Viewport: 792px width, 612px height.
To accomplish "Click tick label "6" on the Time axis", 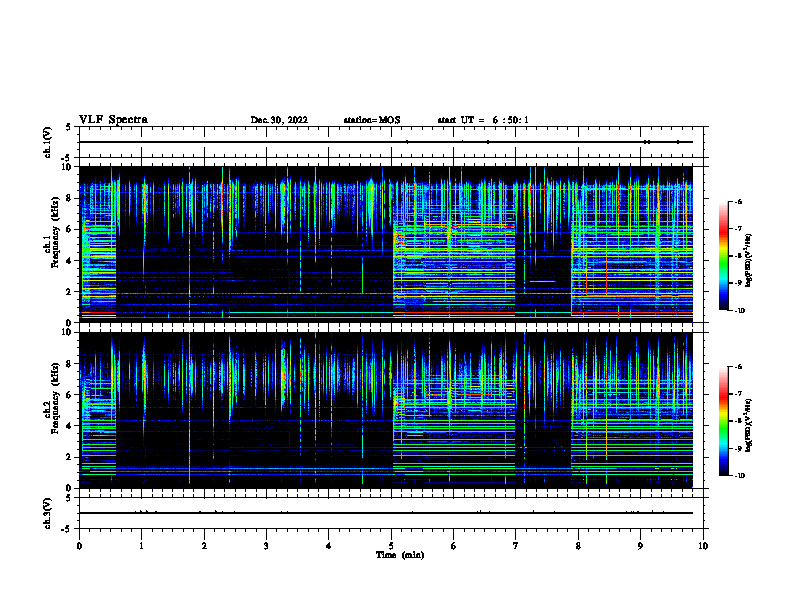I will pyautogui.click(x=453, y=546).
